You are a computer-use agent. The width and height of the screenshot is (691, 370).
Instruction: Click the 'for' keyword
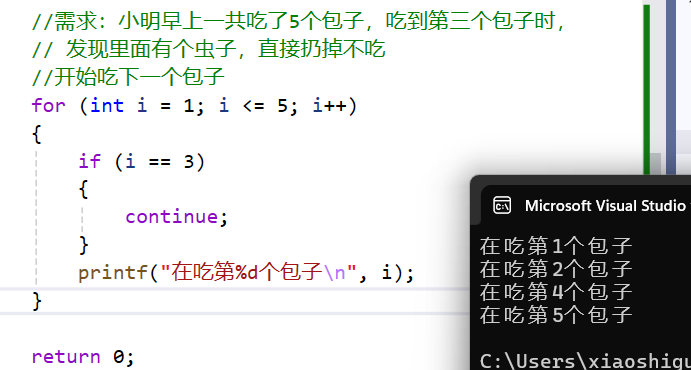(x=48, y=106)
